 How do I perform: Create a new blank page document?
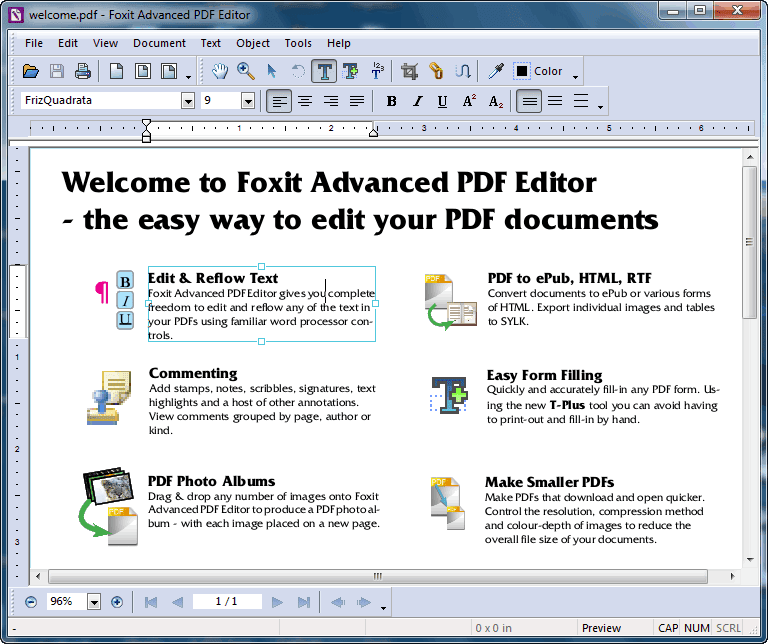click(116, 72)
